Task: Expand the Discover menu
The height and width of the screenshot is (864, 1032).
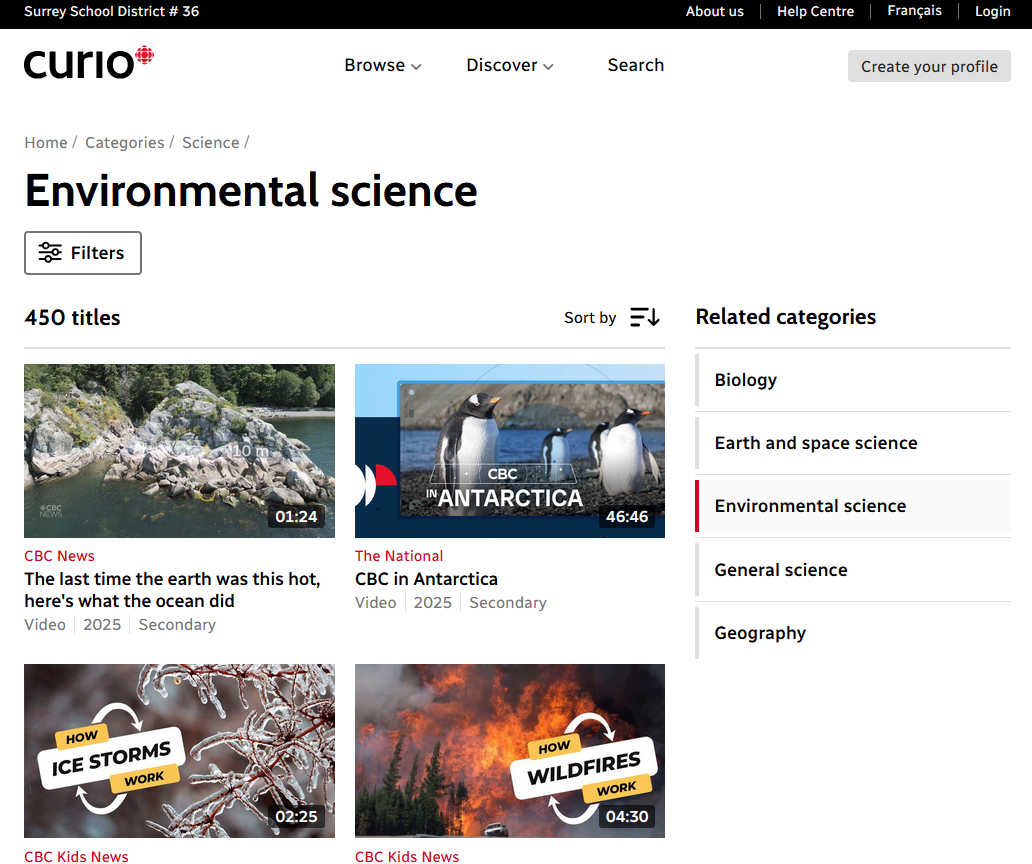Action: click(x=509, y=65)
